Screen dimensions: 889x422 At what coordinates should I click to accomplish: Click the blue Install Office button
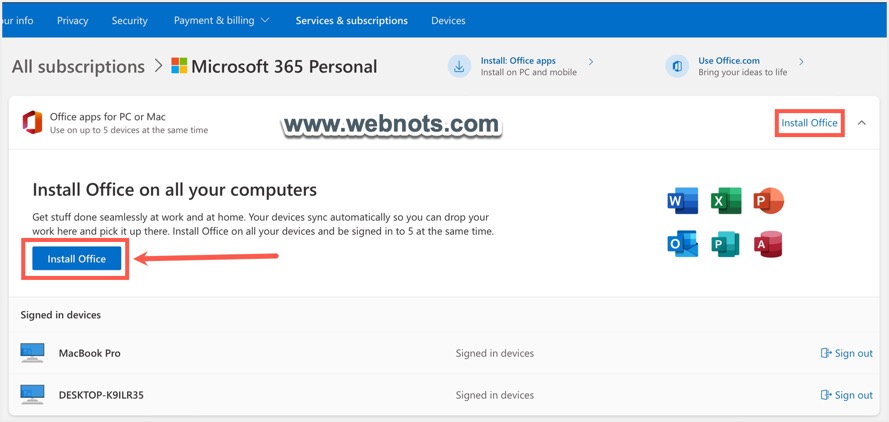(77, 259)
